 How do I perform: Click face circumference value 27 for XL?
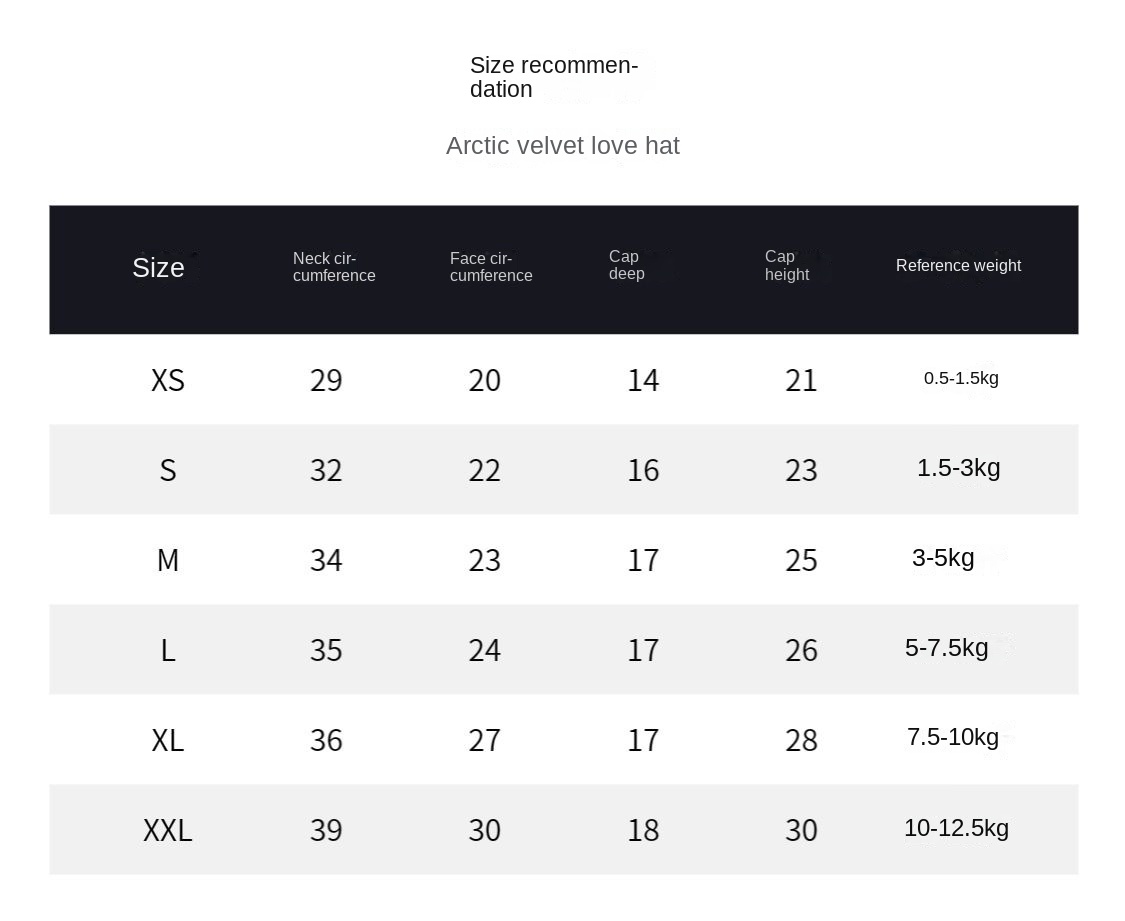484,741
